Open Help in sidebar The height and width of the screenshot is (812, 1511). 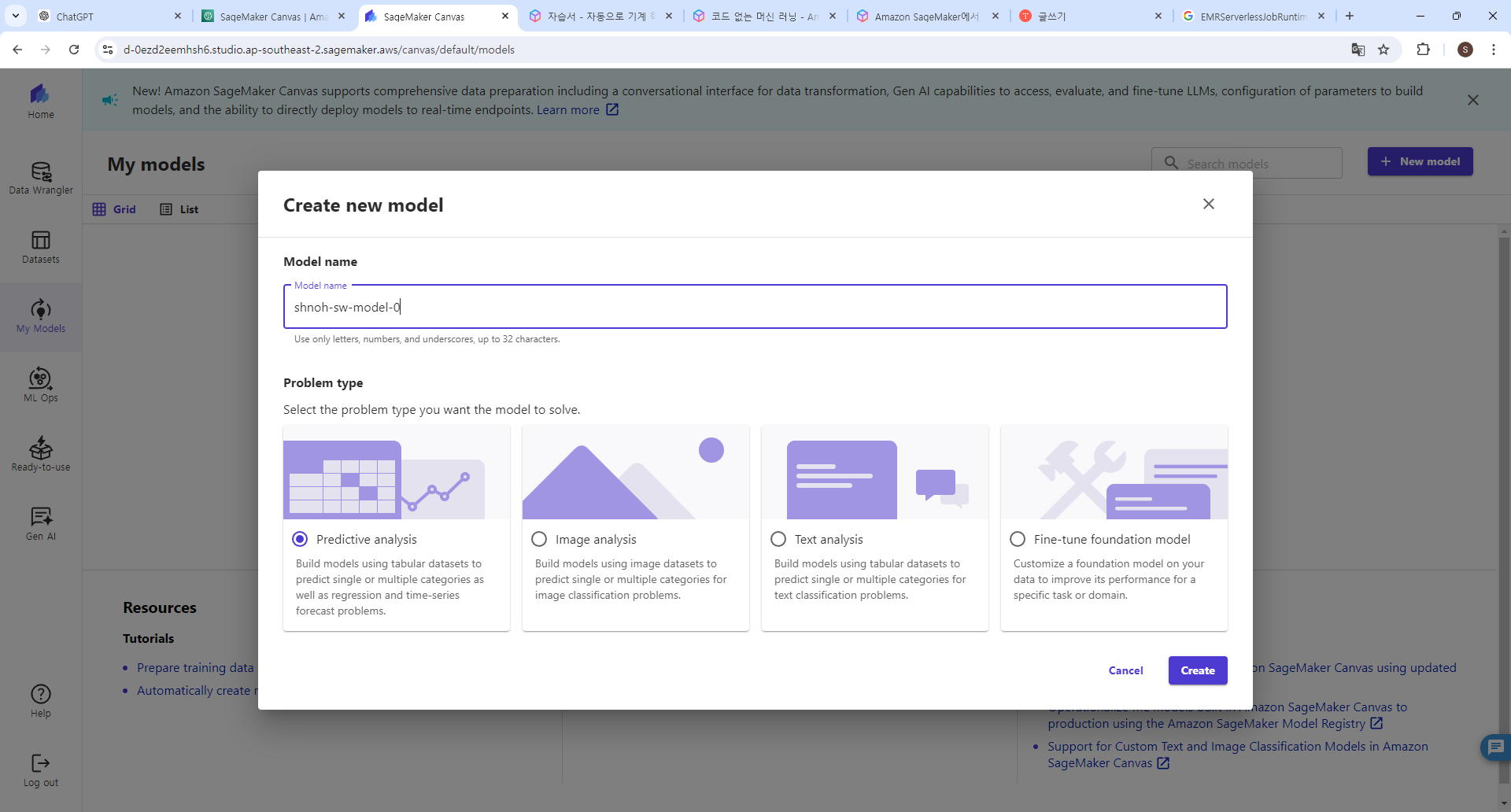(41, 701)
